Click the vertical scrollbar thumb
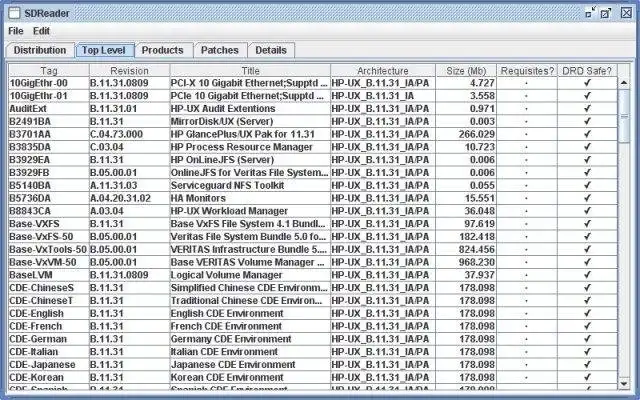The height and width of the screenshot is (400, 640). [x=624, y=116]
